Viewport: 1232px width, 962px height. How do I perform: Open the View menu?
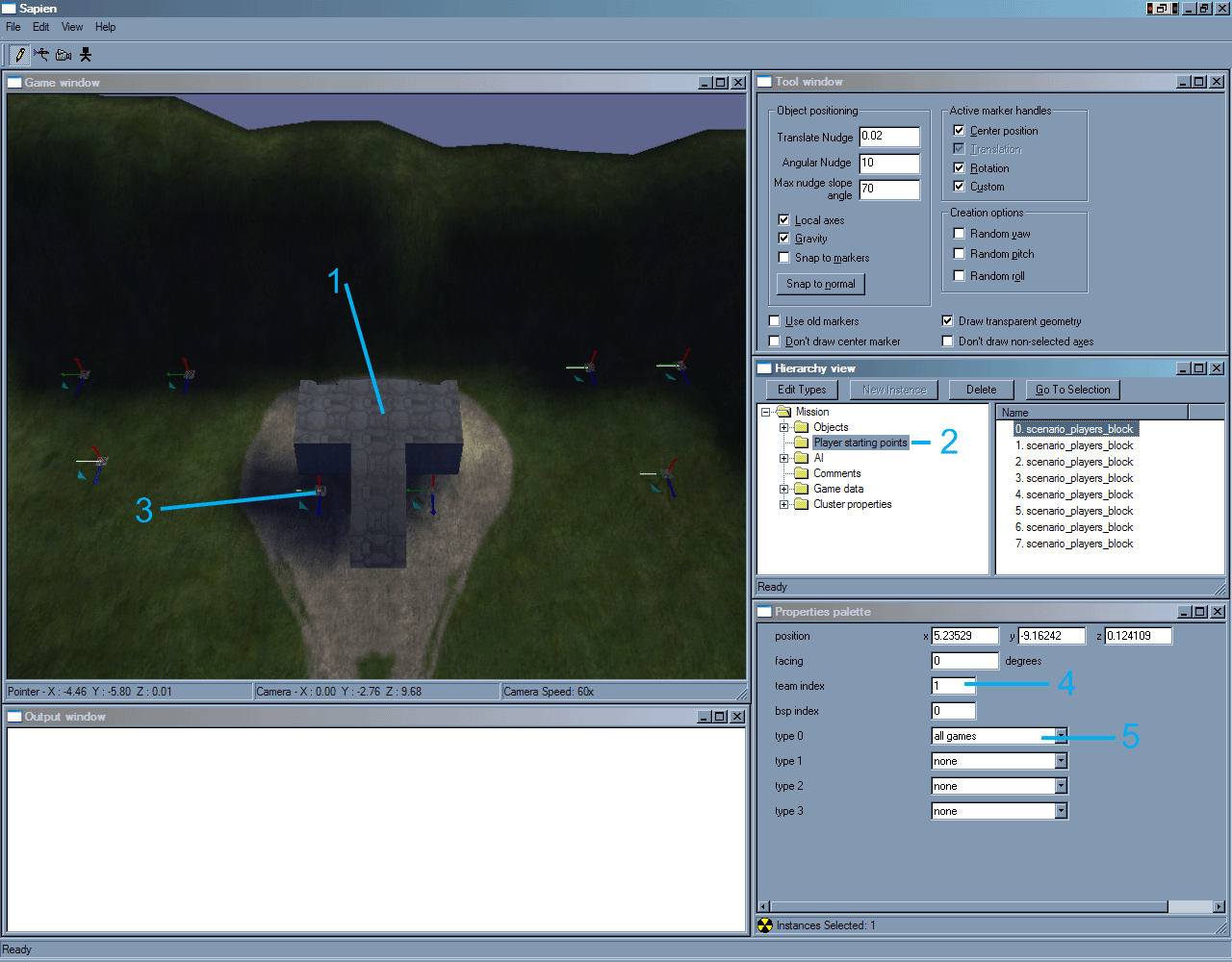[x=72, y=27]
